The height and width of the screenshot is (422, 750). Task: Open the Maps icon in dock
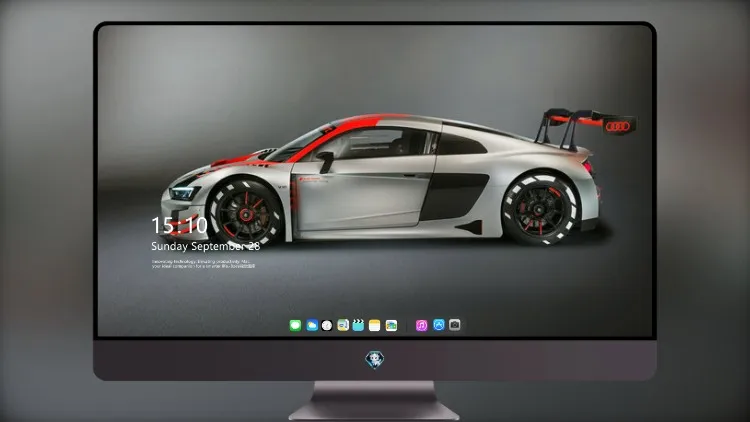point(343,325)
